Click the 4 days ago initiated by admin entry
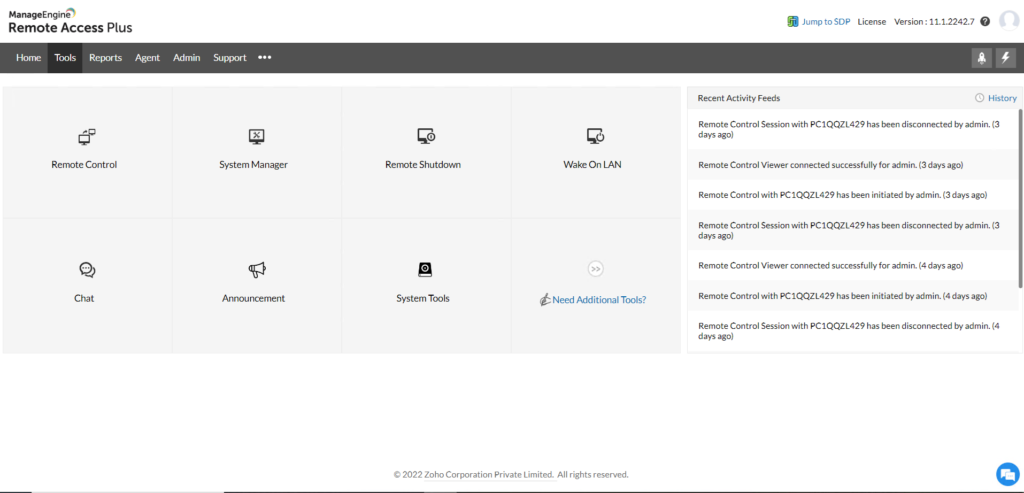 854,296
